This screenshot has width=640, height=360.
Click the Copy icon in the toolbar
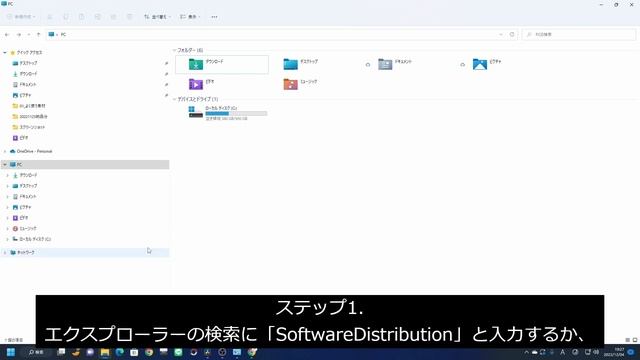pos(66,17)
